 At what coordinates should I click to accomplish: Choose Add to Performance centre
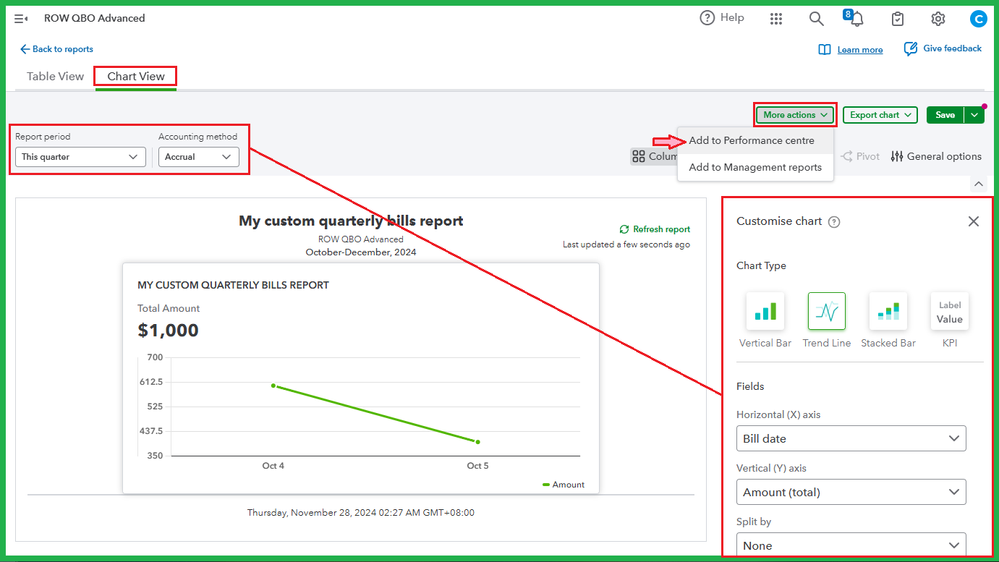point(751,140)
